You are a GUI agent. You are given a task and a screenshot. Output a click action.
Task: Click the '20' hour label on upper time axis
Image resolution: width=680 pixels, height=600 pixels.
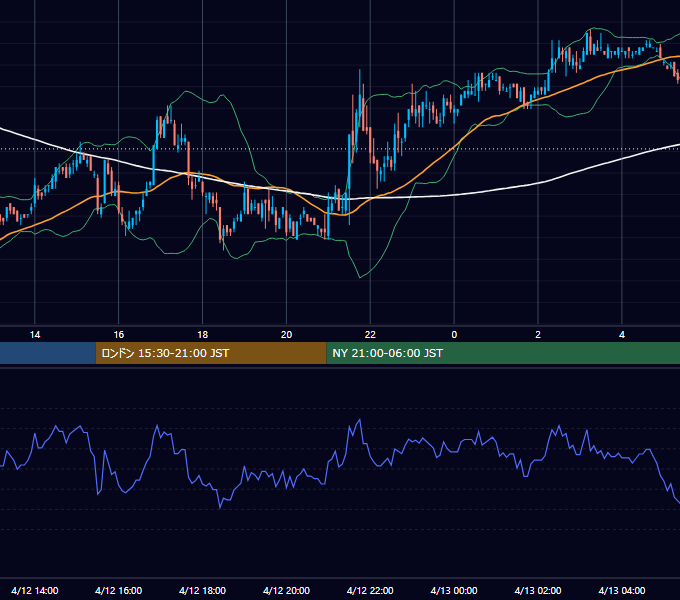286,335
